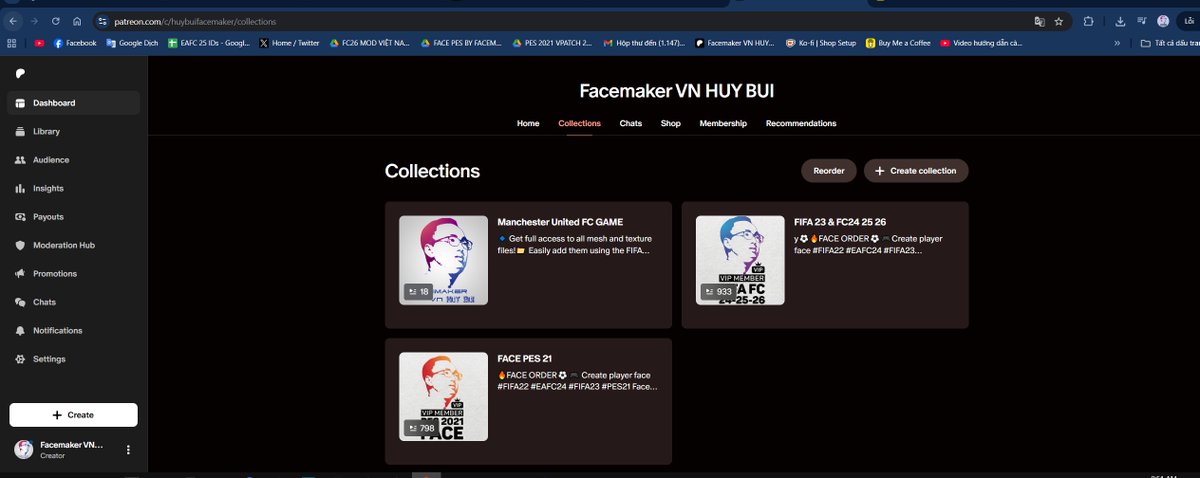
Task: Click the Manchester United collection thumbnail
Action: [x=443, y=261]
